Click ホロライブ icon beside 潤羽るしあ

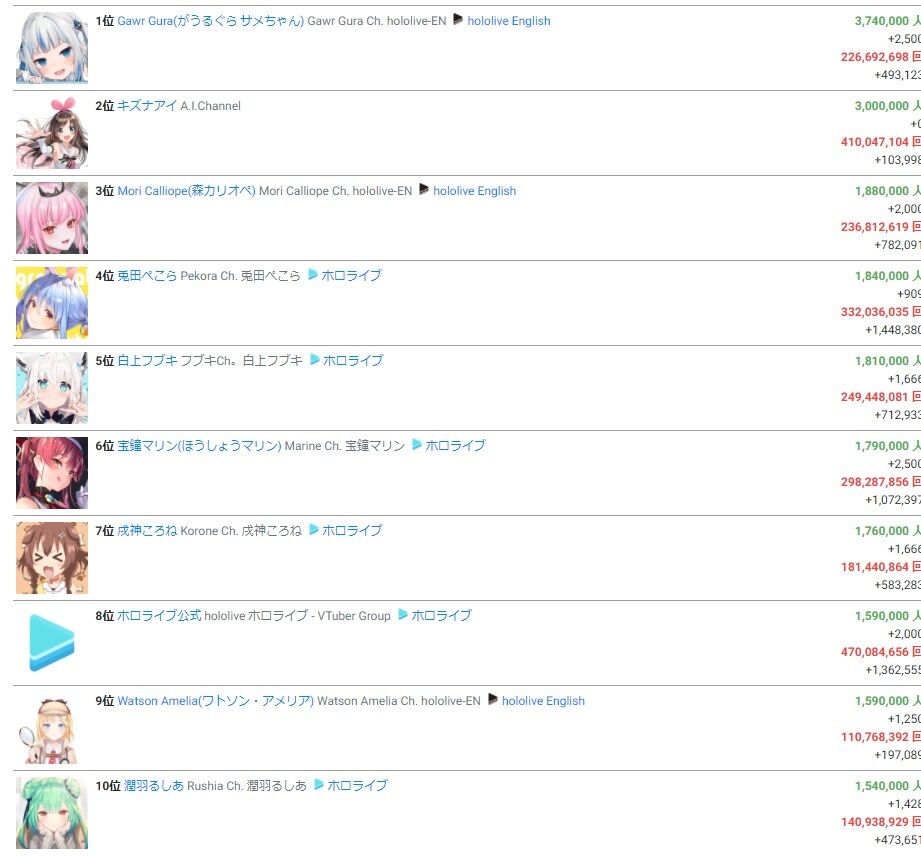(318, 785)
